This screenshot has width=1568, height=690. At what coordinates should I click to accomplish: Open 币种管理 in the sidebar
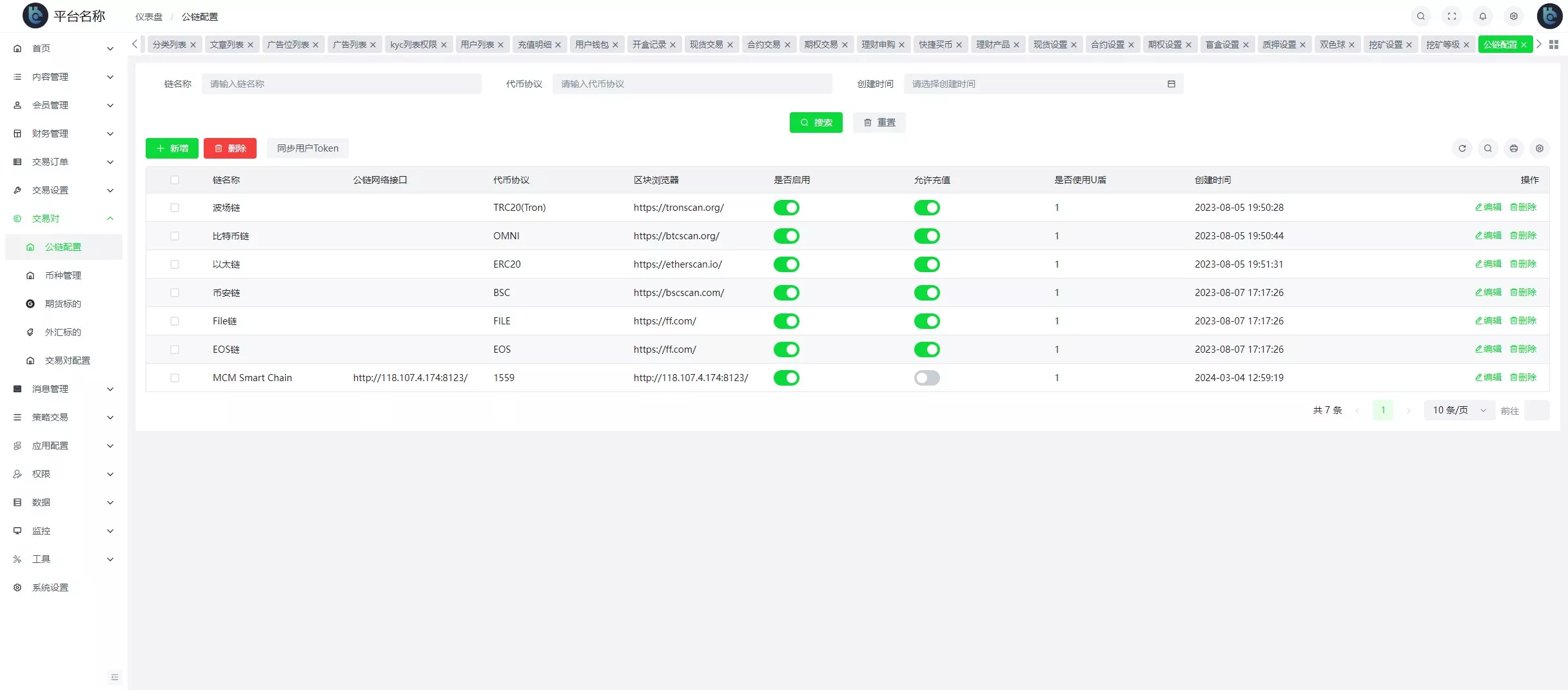[x=63, y=275]
